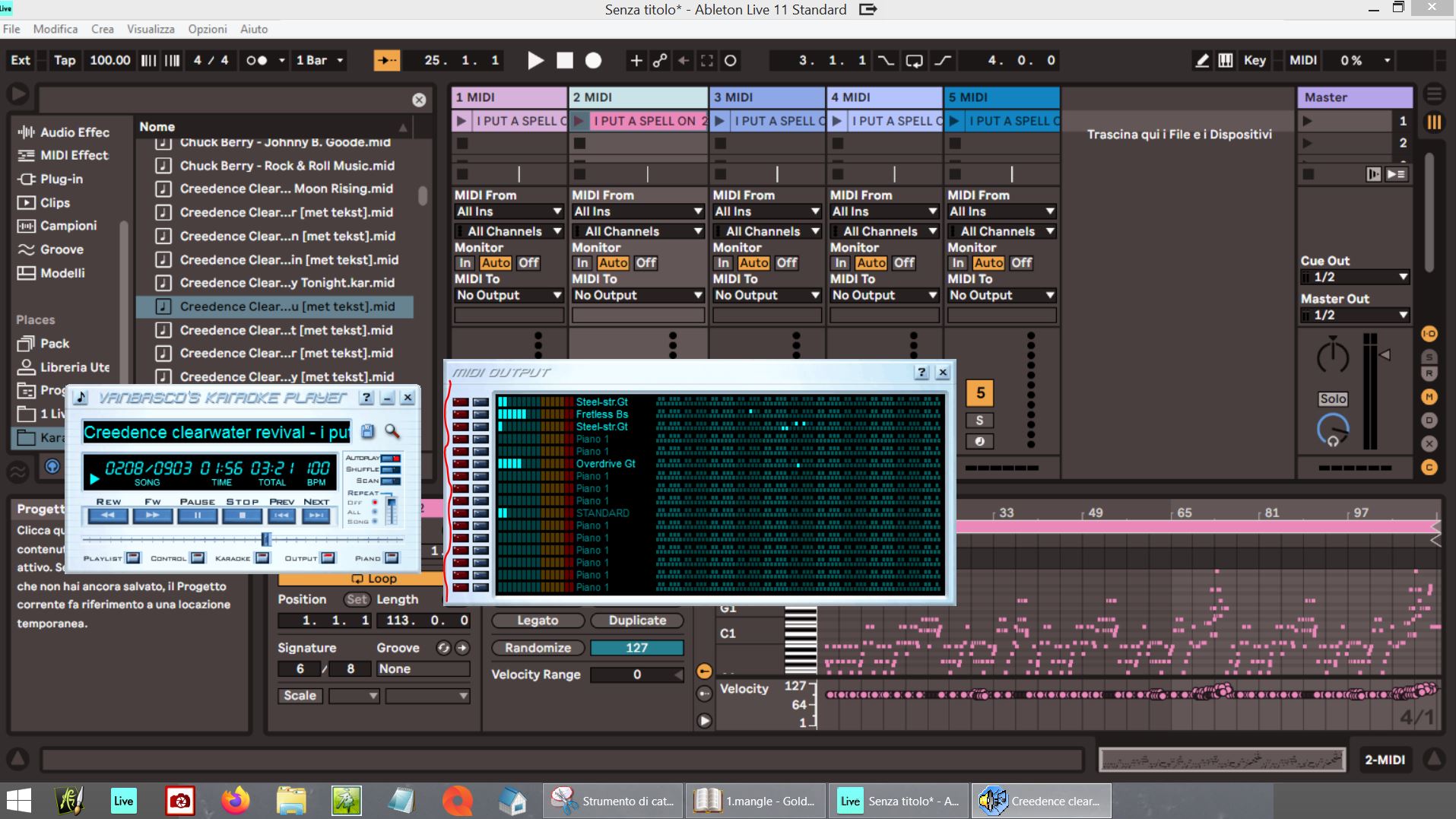Click Next song button in Karaoke Player
This screenshot has width=1456, height=819.
316,516
